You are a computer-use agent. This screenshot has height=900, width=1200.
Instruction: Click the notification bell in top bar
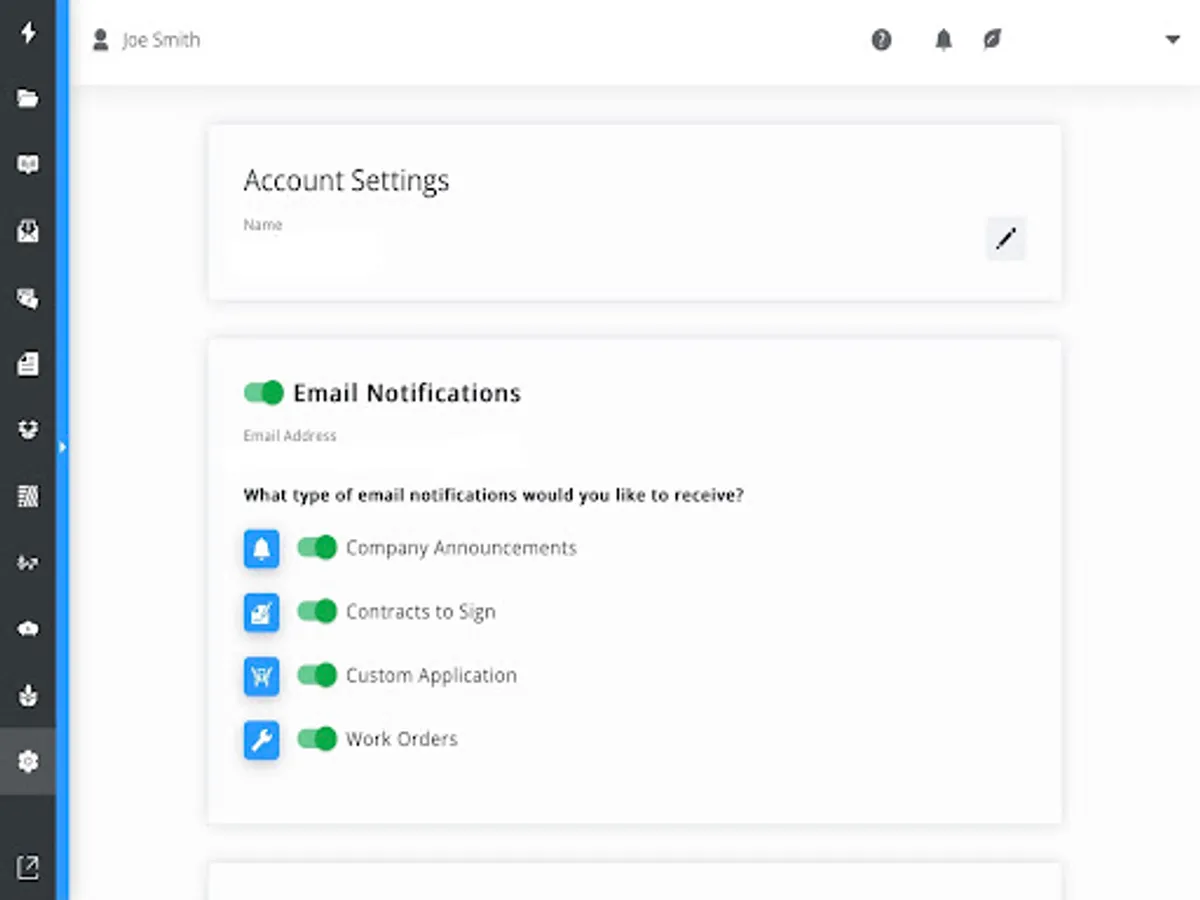coord(943,40)
